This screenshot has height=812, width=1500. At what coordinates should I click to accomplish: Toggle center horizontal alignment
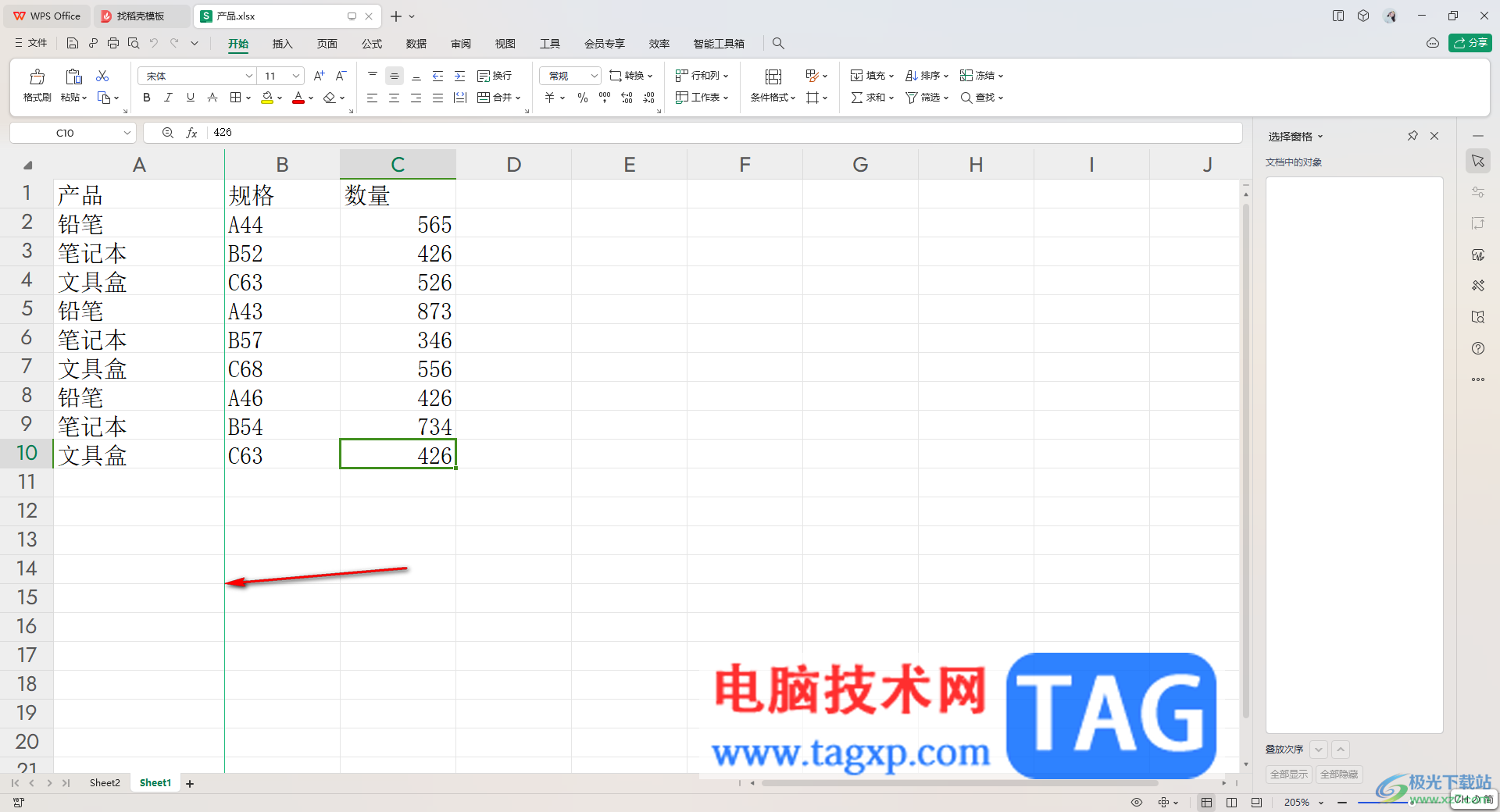pos(395,98)
